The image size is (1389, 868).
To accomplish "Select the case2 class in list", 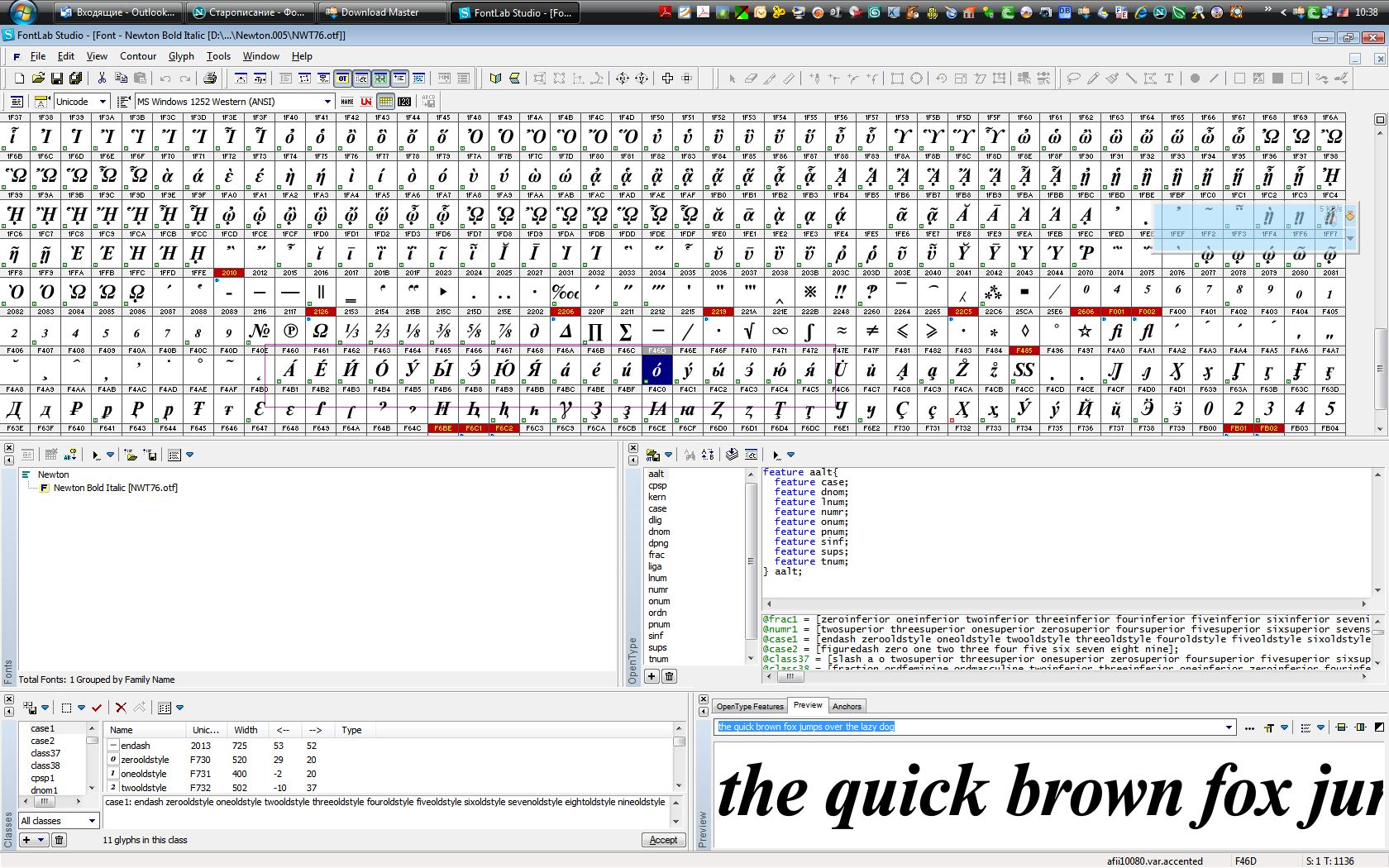I will point(43,741).
